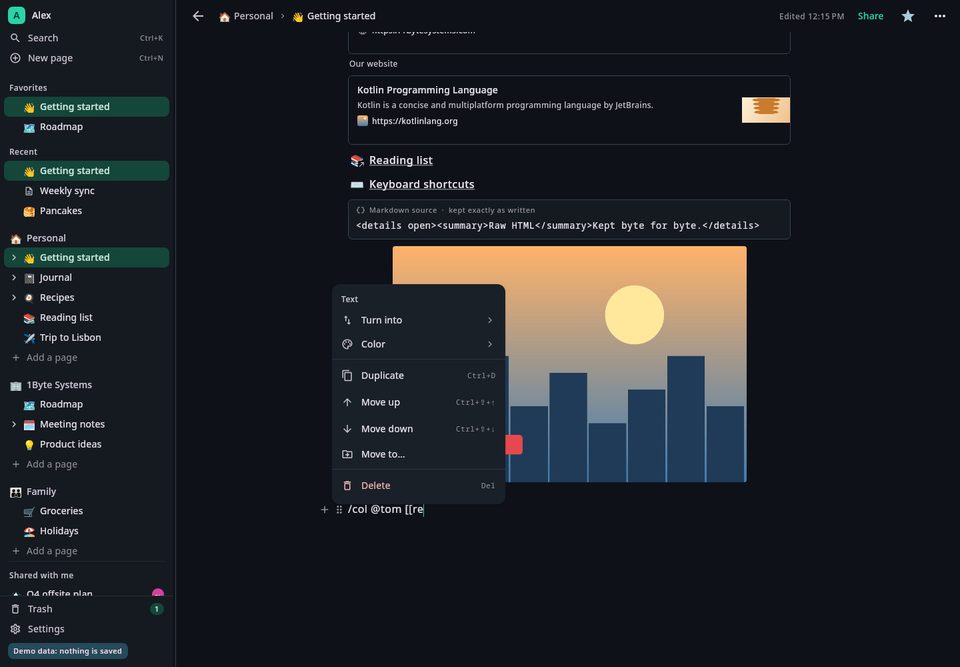
Task: Select Move up in the block menu
Action: (x=418, y=402)
